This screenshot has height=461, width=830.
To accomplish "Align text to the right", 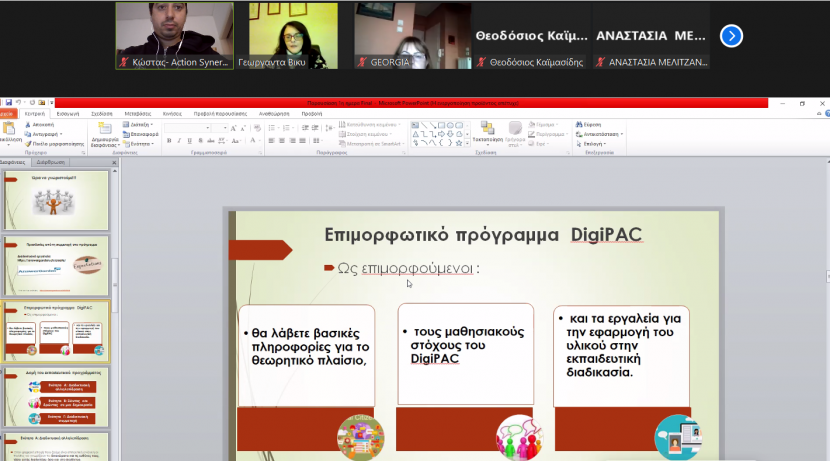I will 292,141.
